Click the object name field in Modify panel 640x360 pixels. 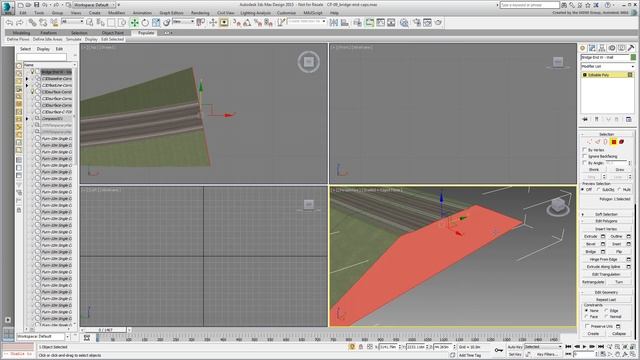[x=605, y=58]
